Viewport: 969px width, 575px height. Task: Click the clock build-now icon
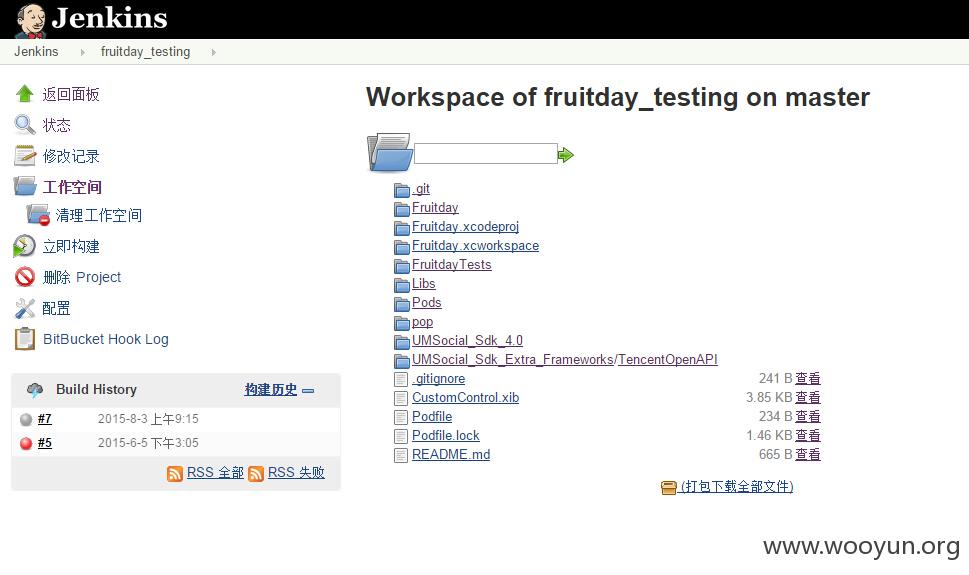pos(24,246)
